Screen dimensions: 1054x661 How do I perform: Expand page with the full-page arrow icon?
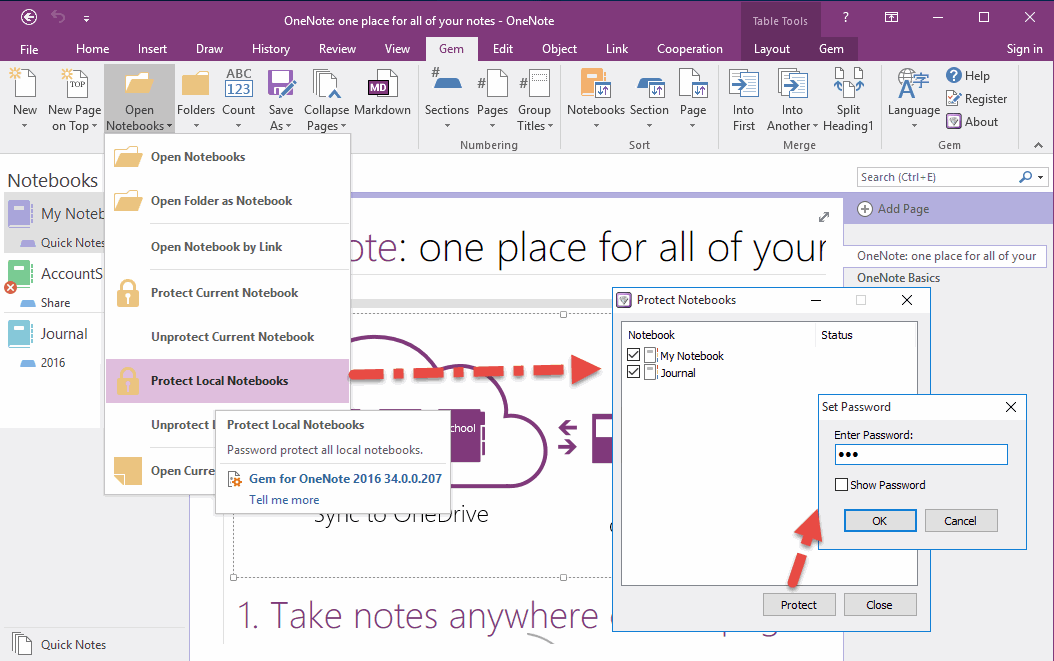823,217
